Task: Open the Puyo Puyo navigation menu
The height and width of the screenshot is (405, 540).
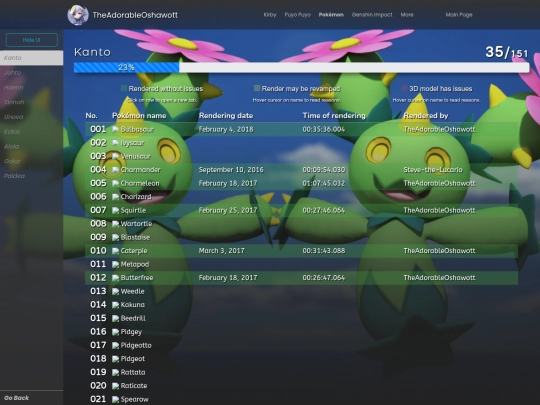Action: click(x=298, y=15)
